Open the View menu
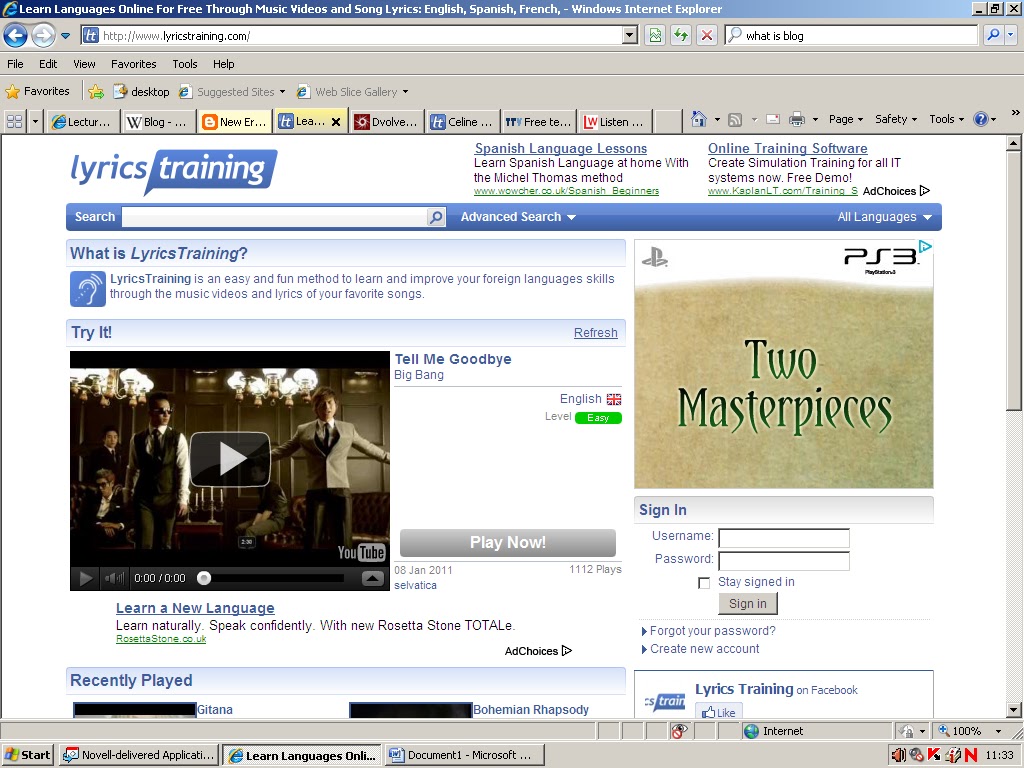 (x=84, y=64)
